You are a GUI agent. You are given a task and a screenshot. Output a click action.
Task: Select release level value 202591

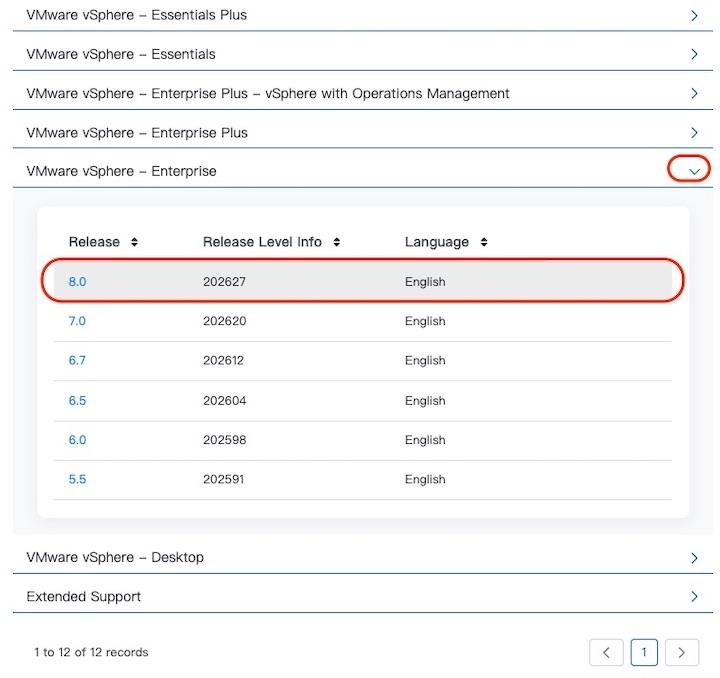pyautogui.click(x=223, y=479)
